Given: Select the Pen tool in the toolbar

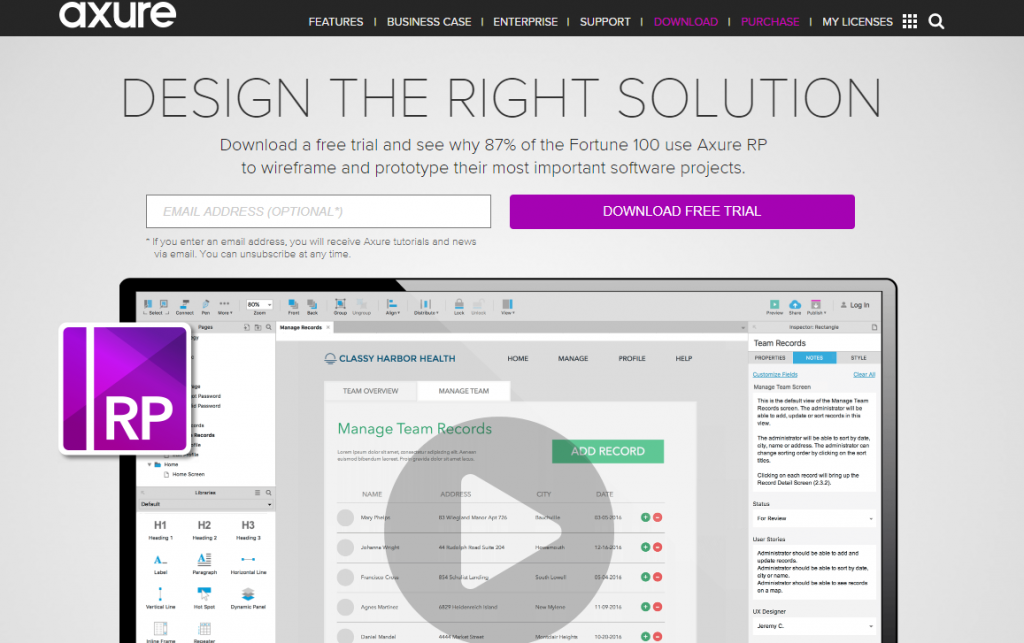Looking at the screenshot, I should [206, 304].
